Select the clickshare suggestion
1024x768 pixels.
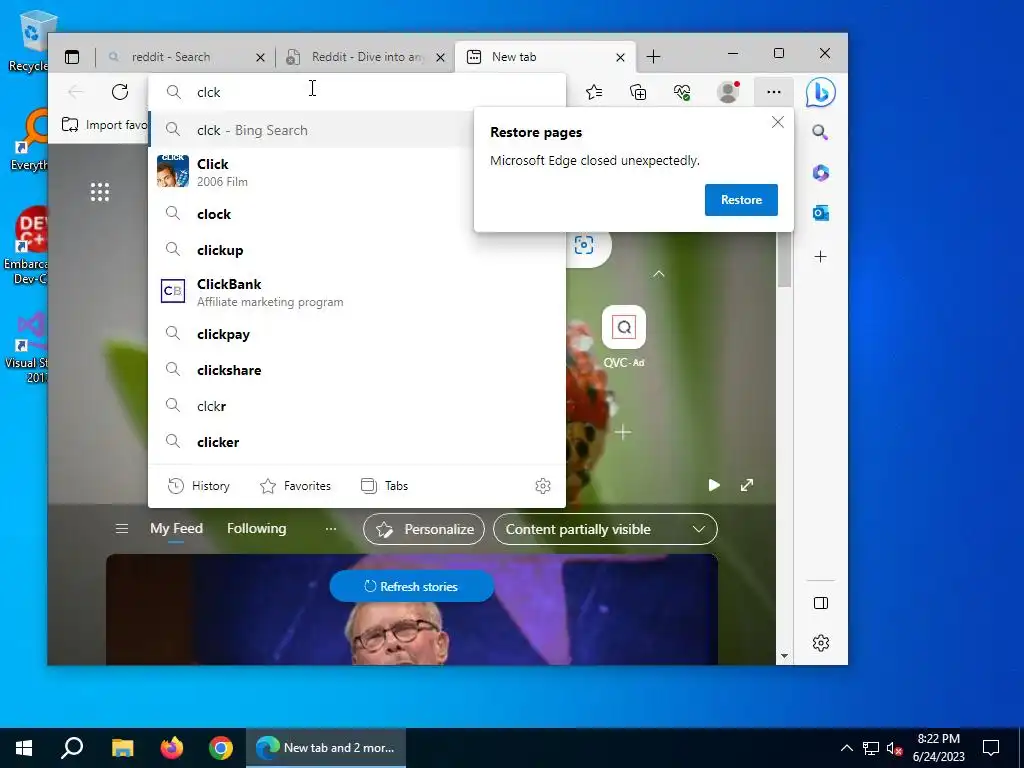click(357, 370)
